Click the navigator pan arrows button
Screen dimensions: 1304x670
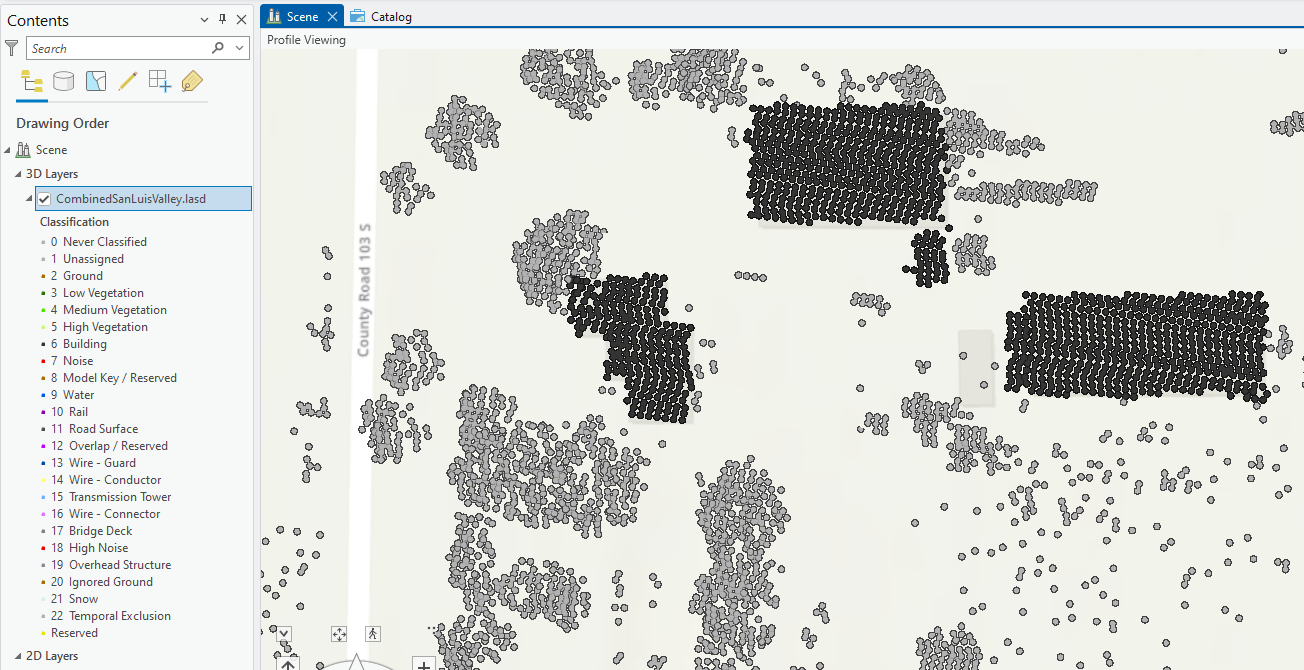coord(338,634)
